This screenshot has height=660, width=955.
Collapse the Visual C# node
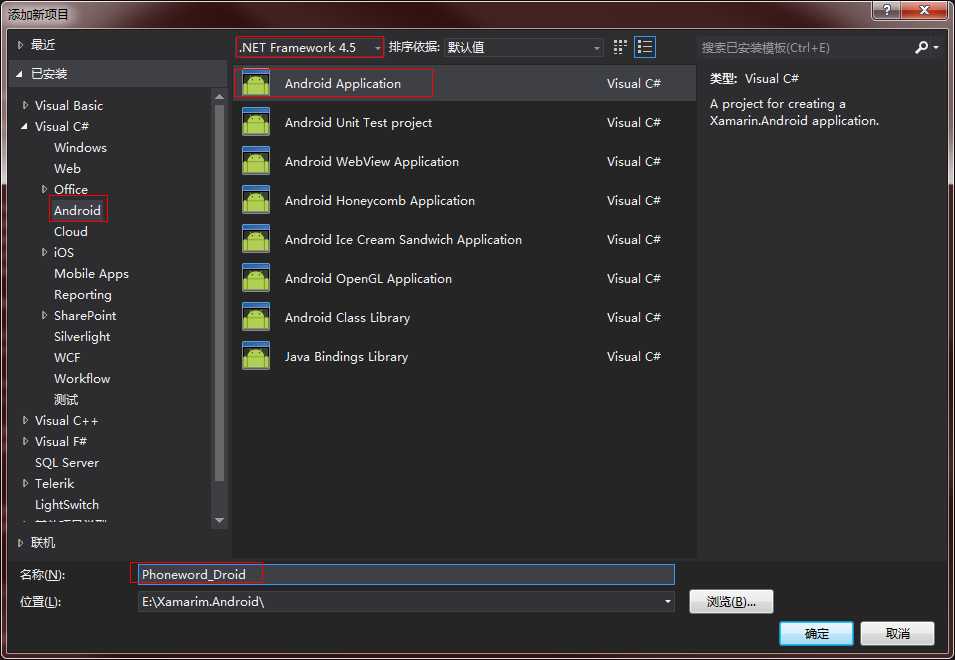(24, 127)
